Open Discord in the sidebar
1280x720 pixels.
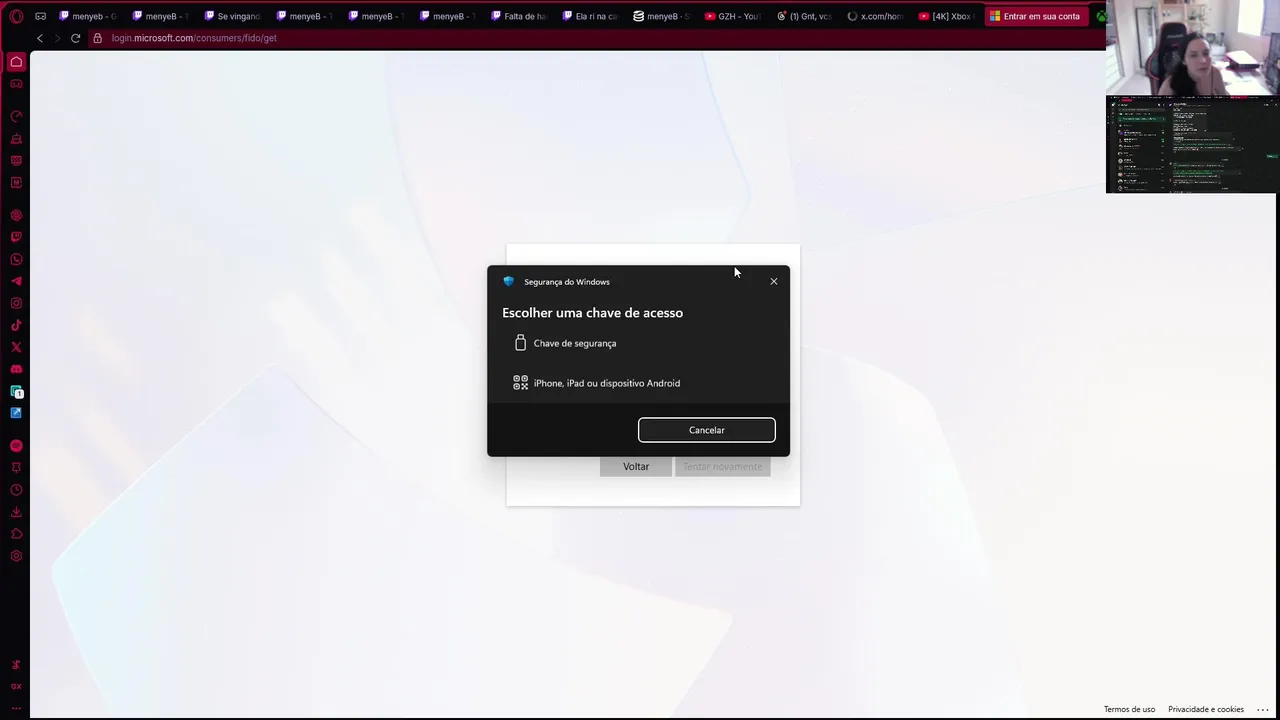click(x=16, y=369)
